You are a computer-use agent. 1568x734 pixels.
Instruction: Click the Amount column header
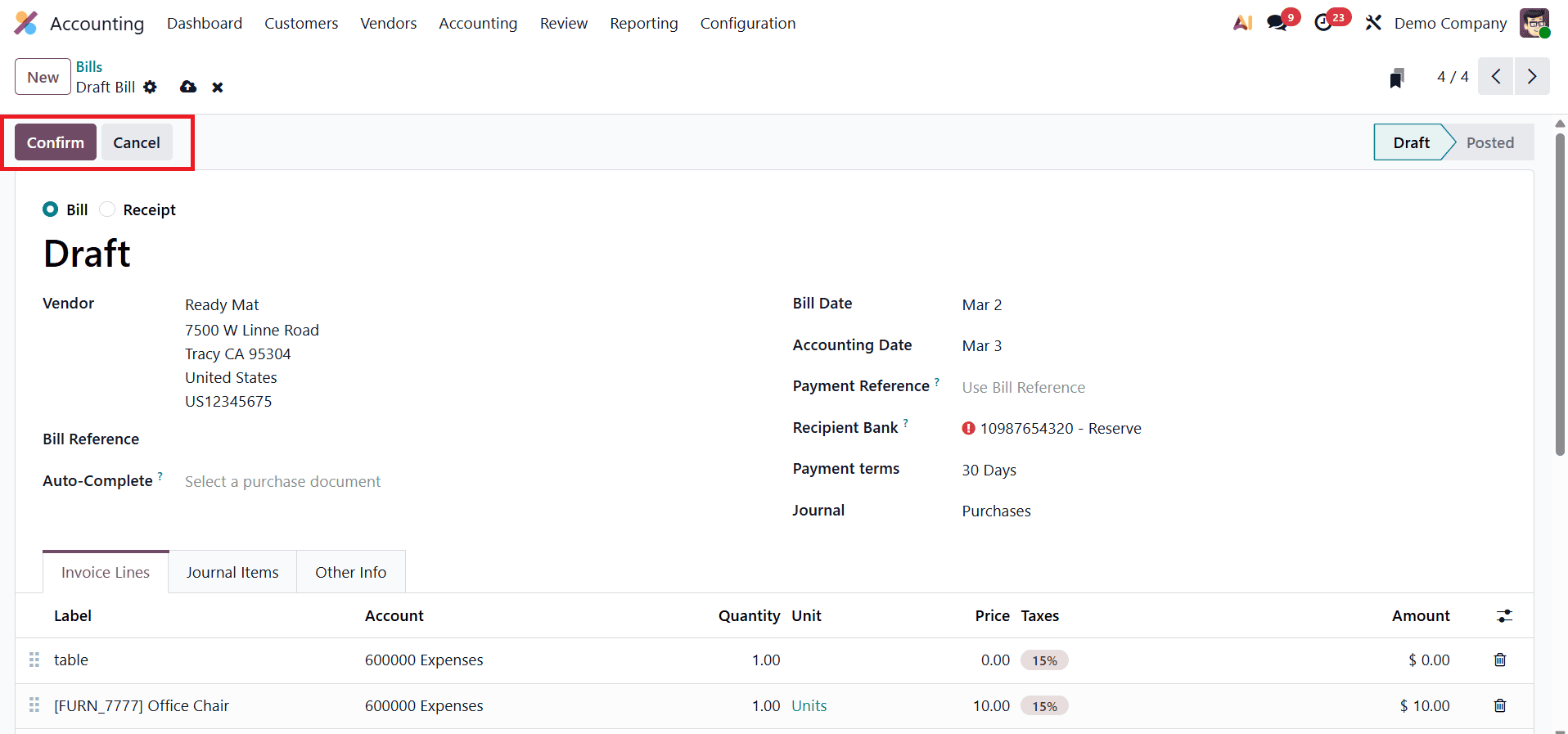click(x=1421, y=616)
